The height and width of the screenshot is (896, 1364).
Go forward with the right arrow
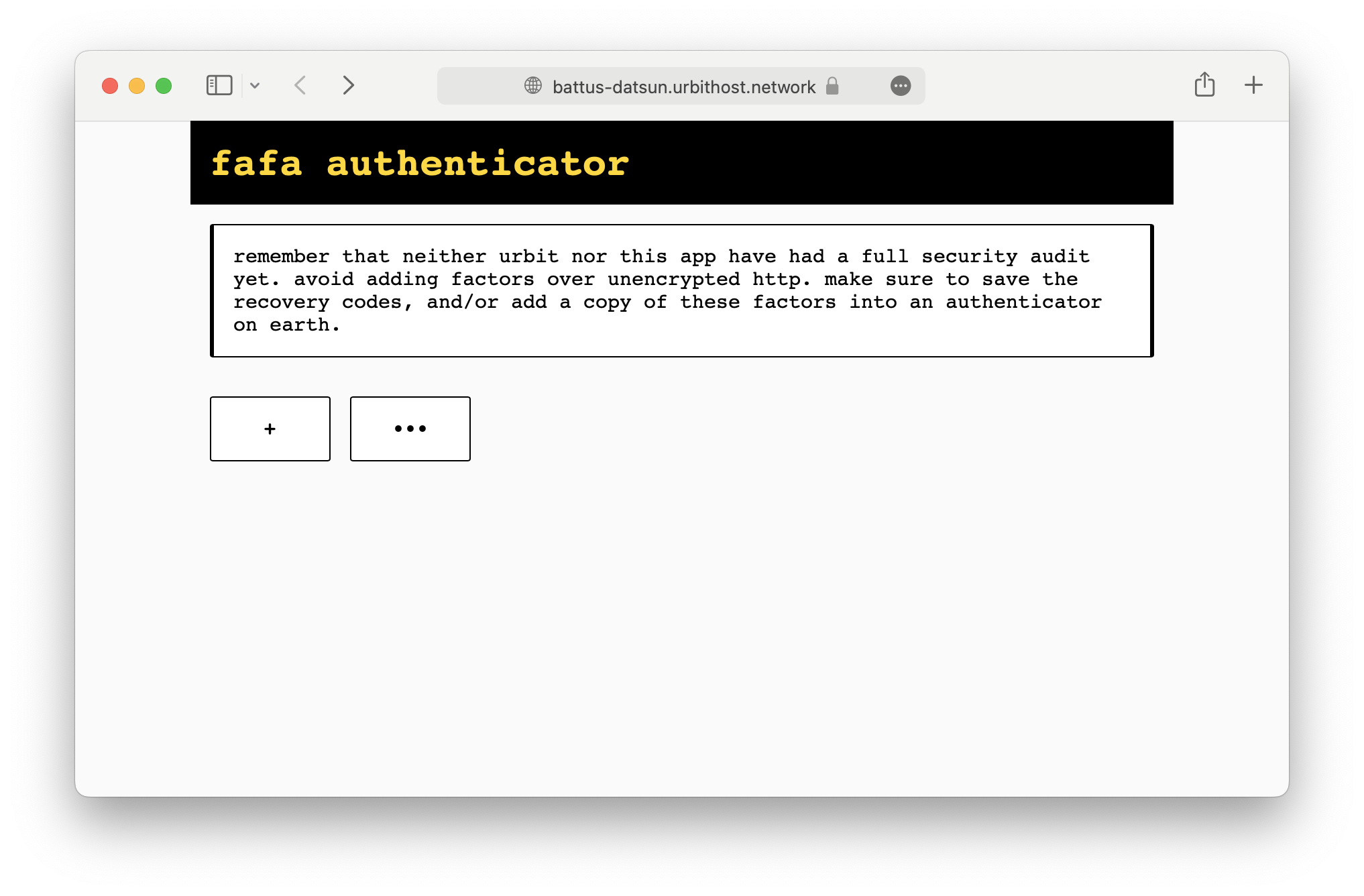348,85
